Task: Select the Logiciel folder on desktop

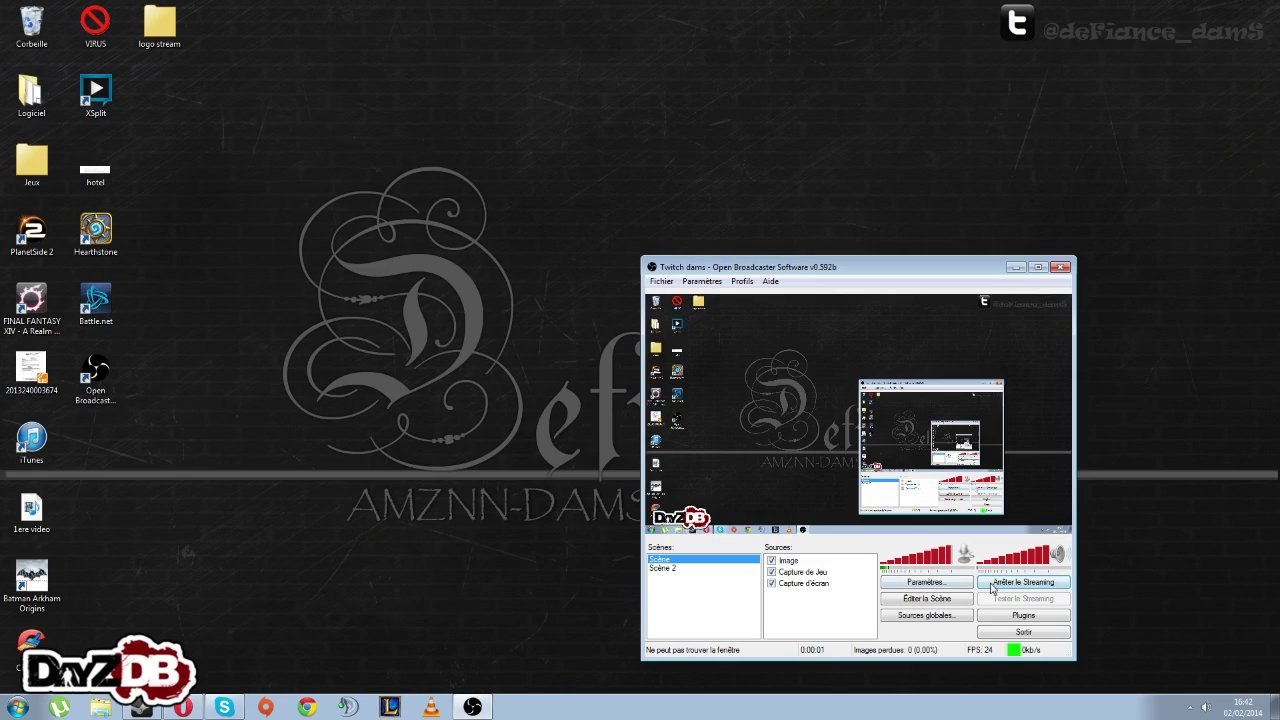Action: 31,96
